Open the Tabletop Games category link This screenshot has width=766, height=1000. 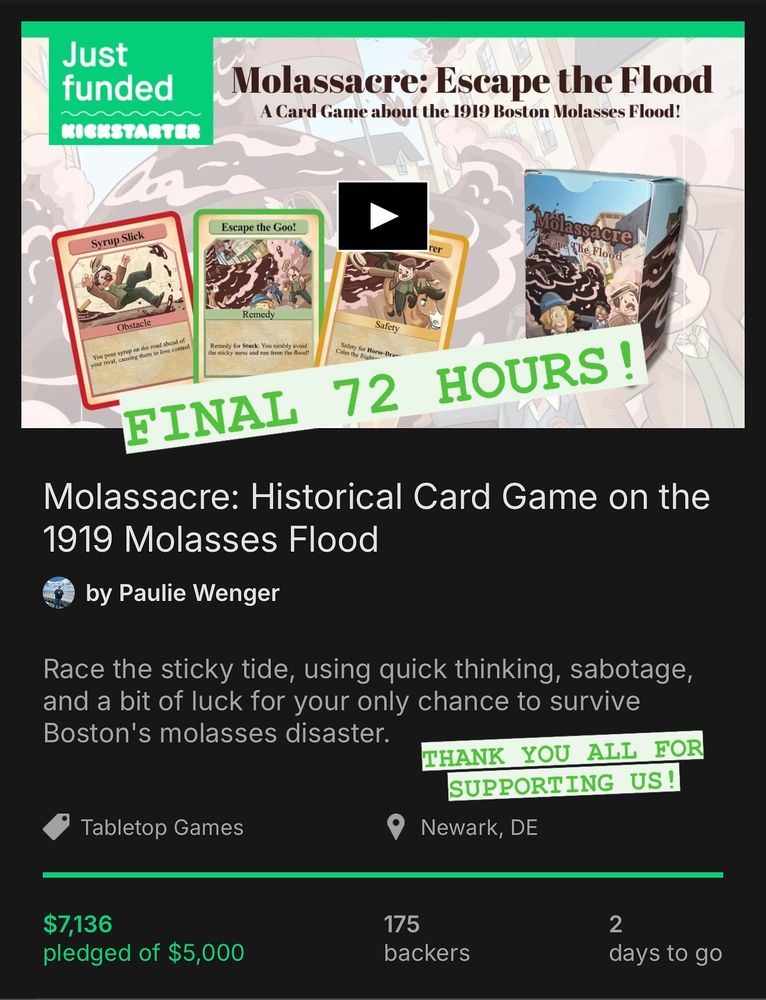(x=162, y=827)
